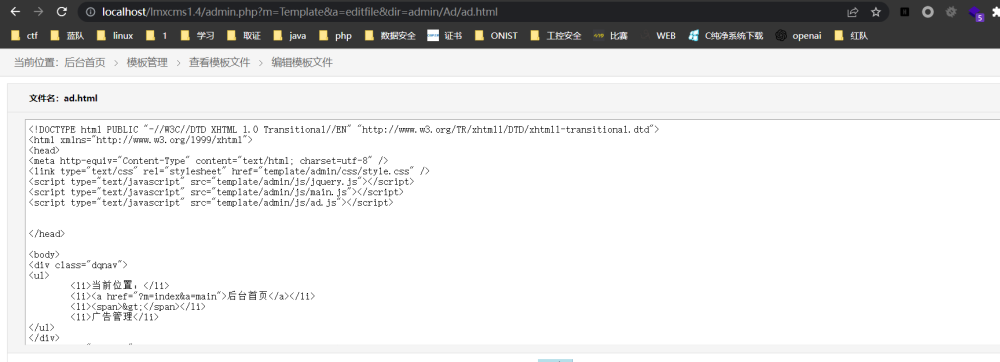Go to 后台首页 in breadcrumb
The width and height of the screenshot is (1000, 362).
pyautogui.click(x=85, y=62)
